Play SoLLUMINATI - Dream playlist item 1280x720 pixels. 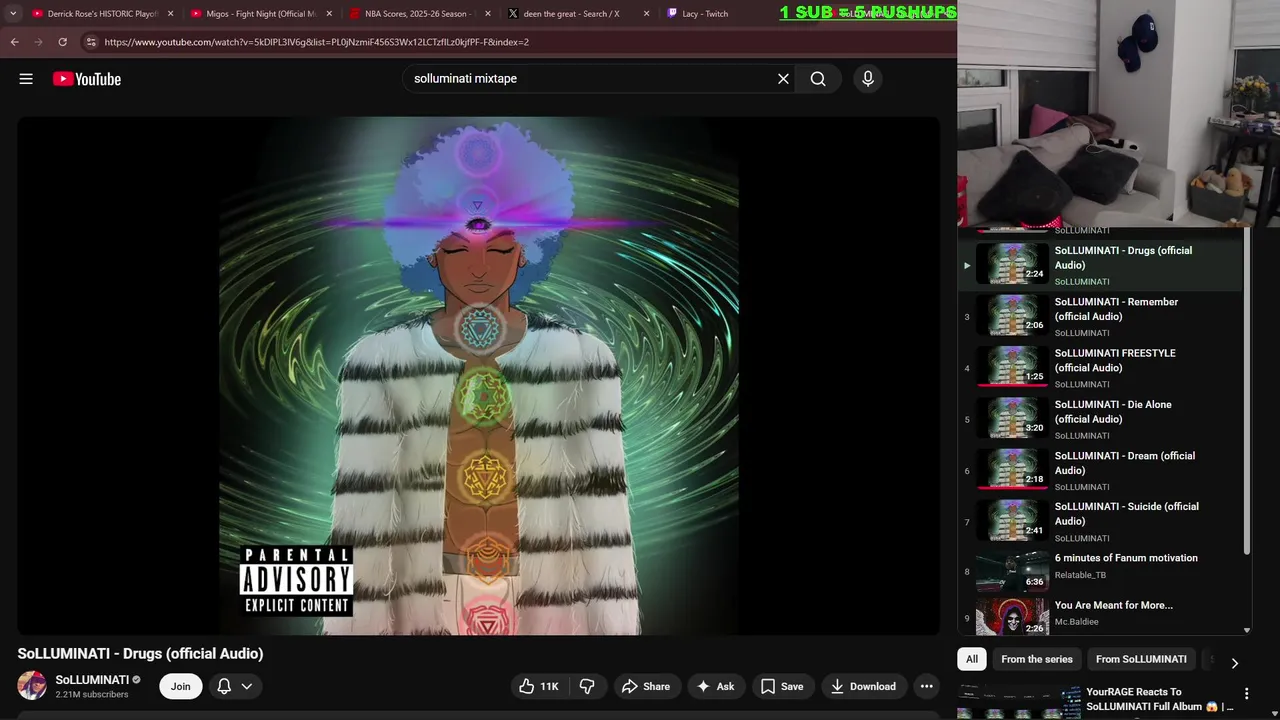[1099, 470]
